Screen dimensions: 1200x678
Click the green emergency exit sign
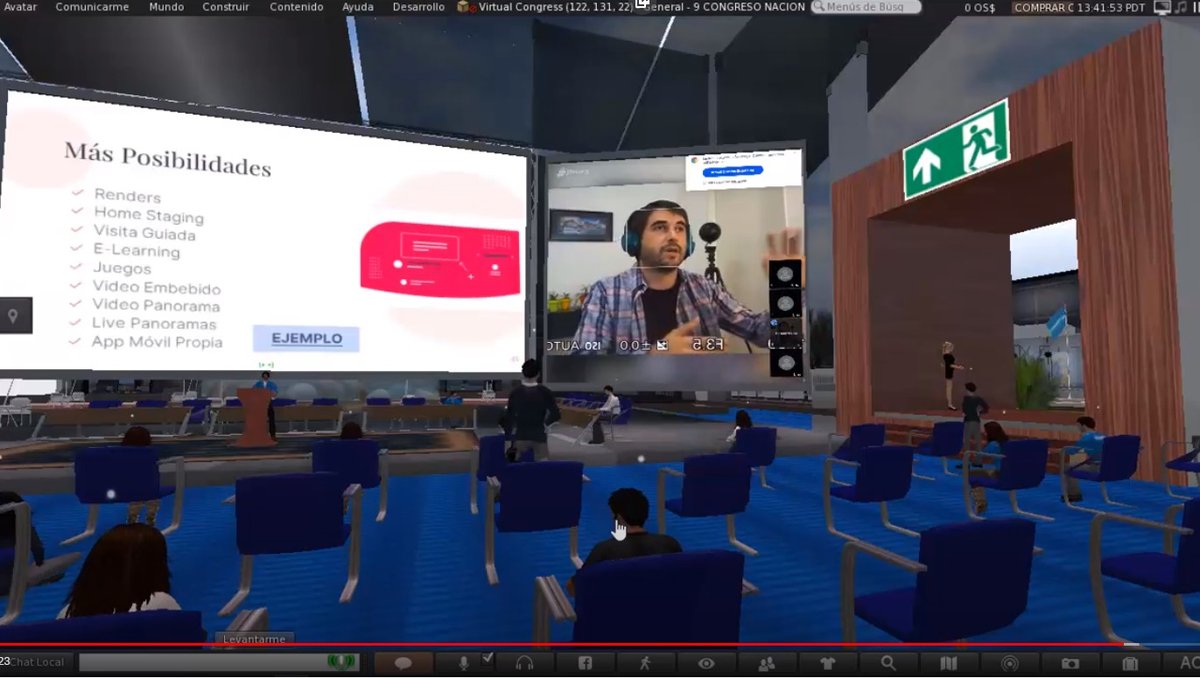click(956, 148)
